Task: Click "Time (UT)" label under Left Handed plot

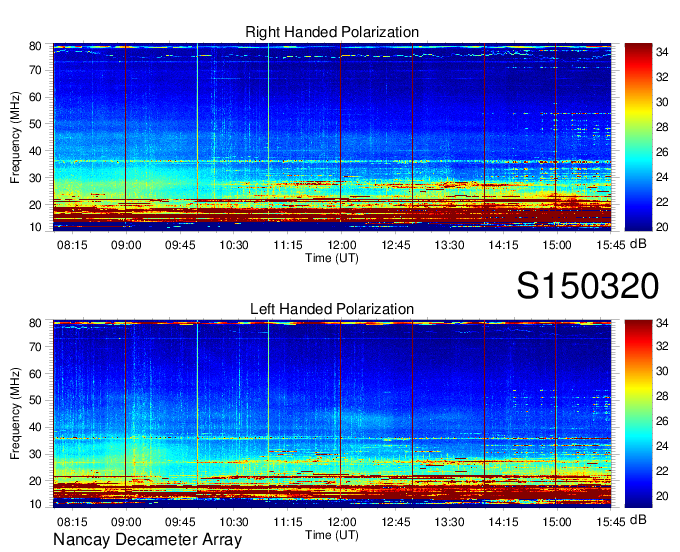Action: (332, 535)
